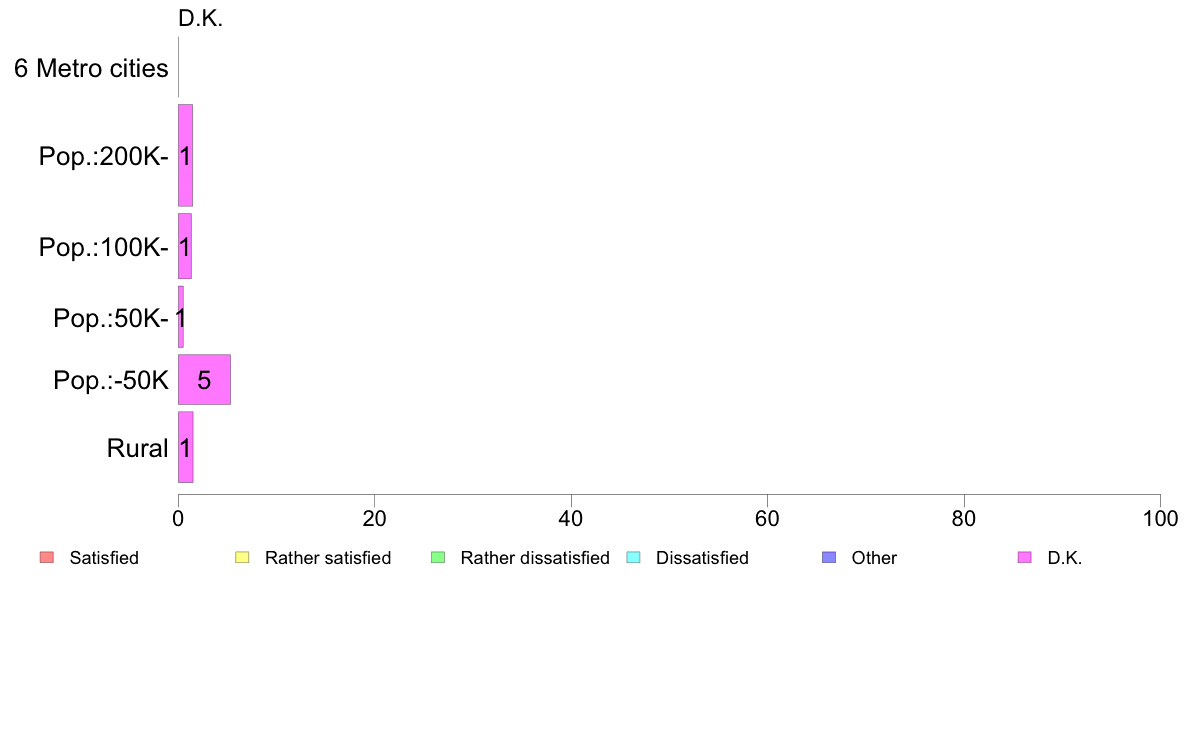Viewport: 1188px width, 736px height.
Task: Click the Pop.:-50K category label
Action: (x=111, y=380)
